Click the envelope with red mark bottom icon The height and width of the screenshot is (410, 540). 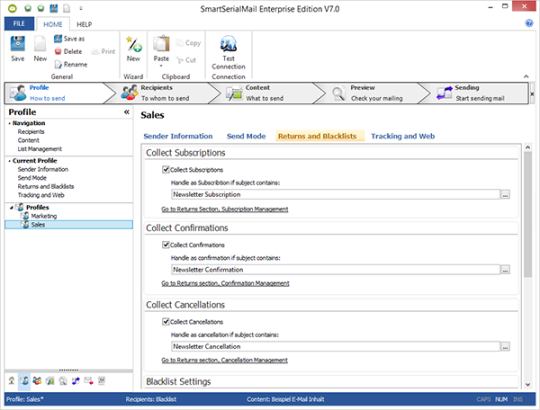(x=89, y=381)
